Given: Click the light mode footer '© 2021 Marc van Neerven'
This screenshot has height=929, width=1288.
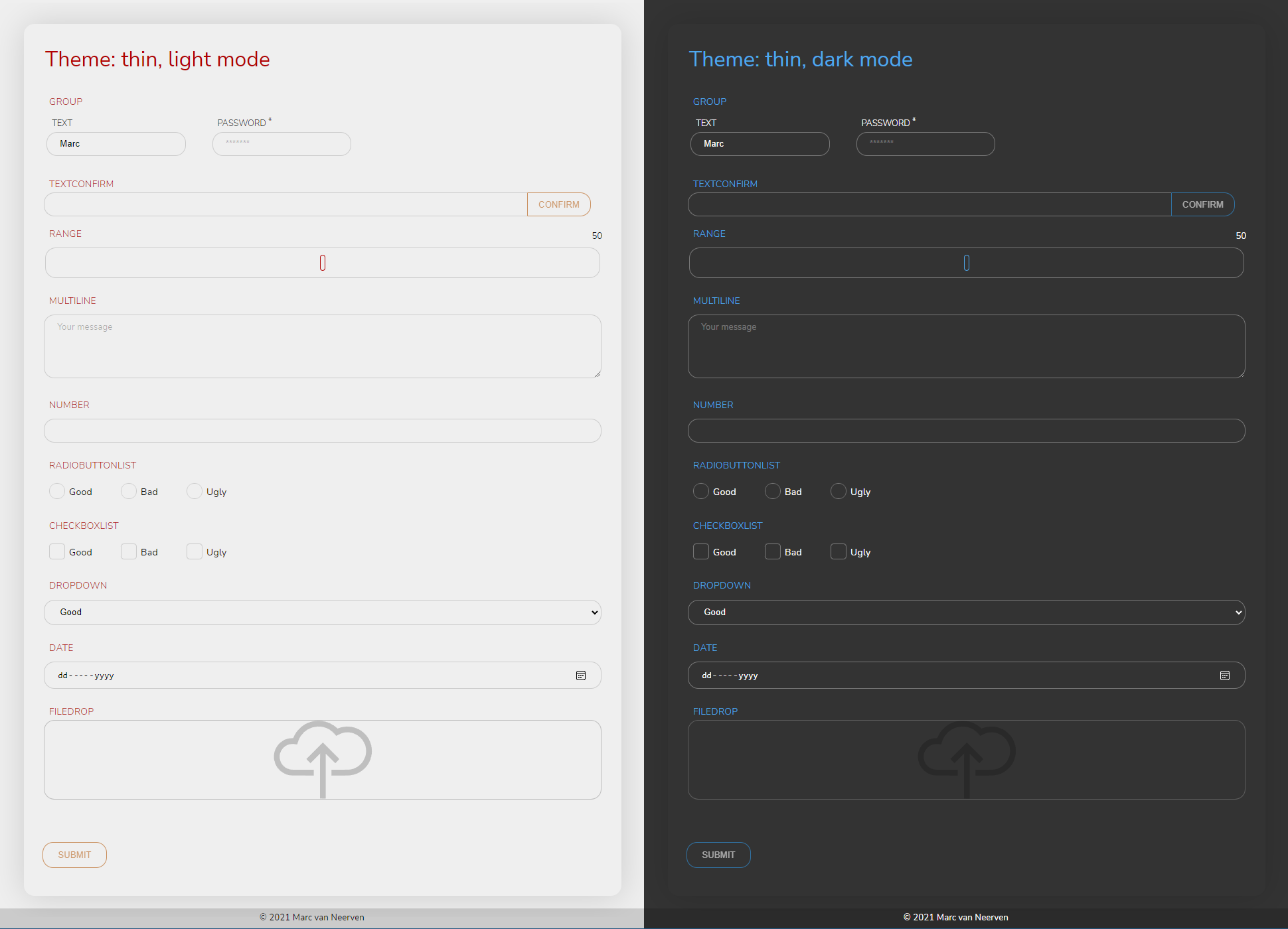Looking at the screenshot, I should [x=312, y=917].
